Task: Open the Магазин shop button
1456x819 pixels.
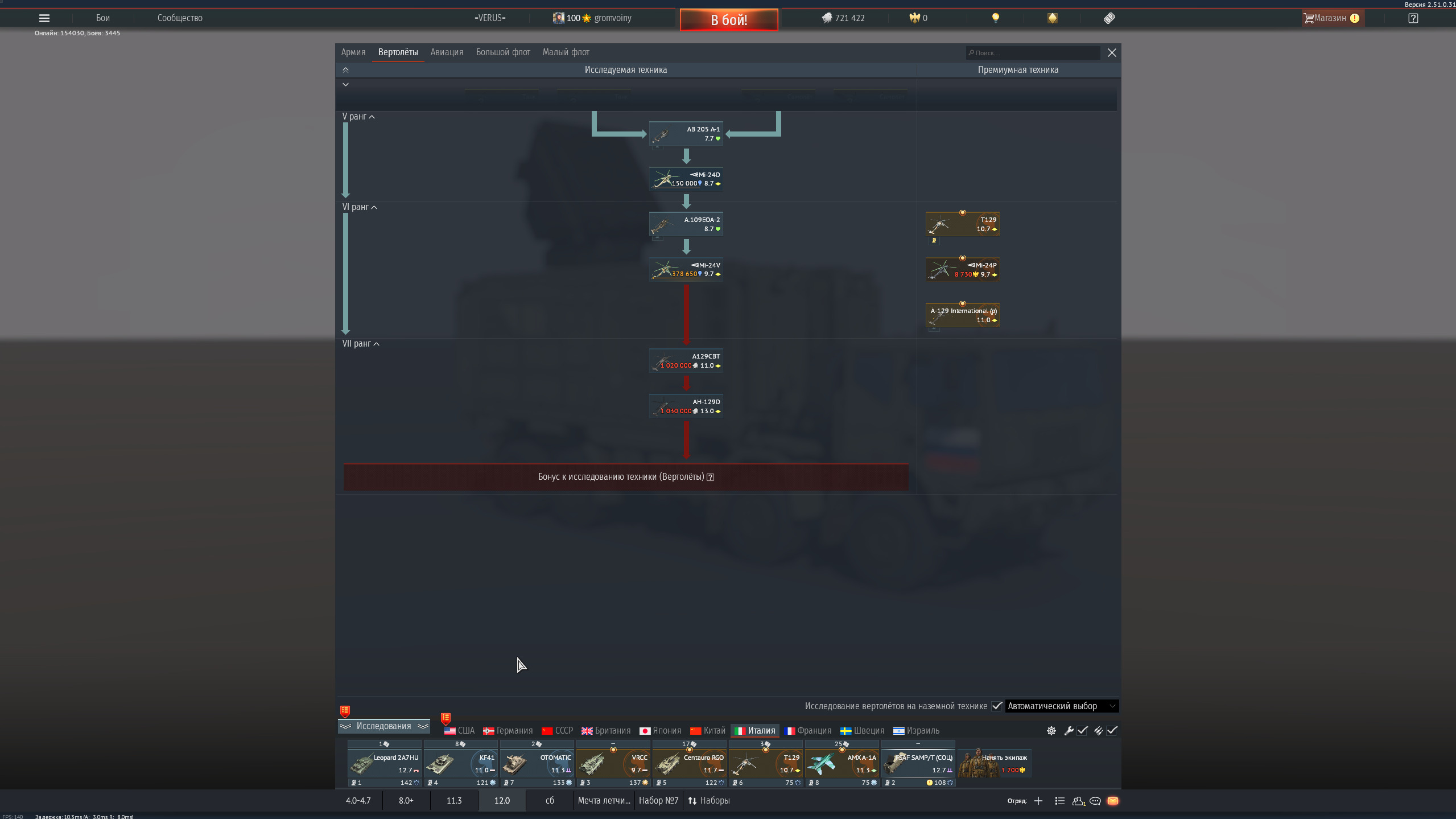Action: [x=1331, y=18]
